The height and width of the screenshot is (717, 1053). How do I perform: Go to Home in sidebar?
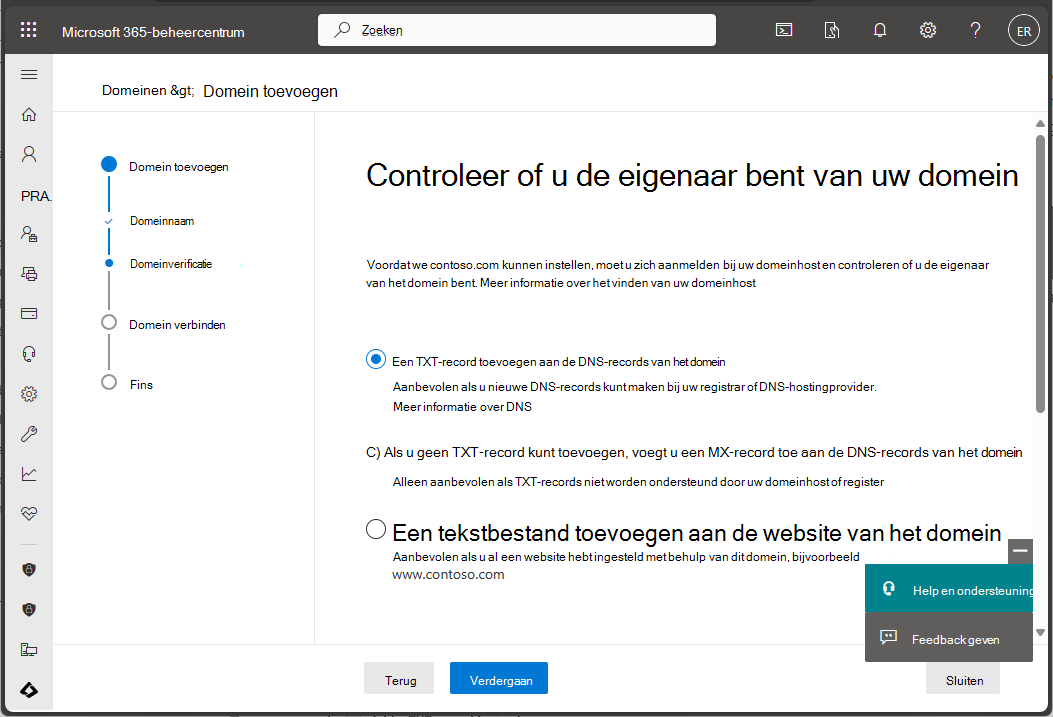pyautogui.click(x=29, y=115)
